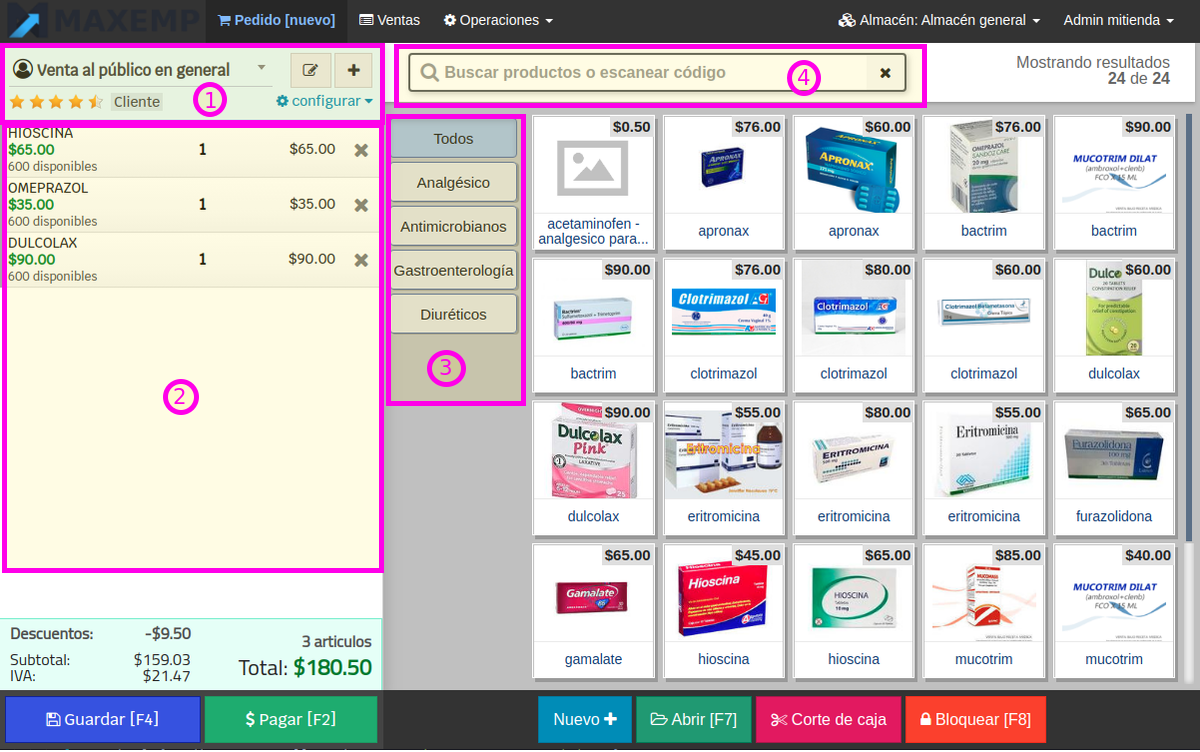Image resolution: width=1200 pixels, height=752 pixels.
Task: Click the Pagar [F2] button
Action: coord(290,719)
